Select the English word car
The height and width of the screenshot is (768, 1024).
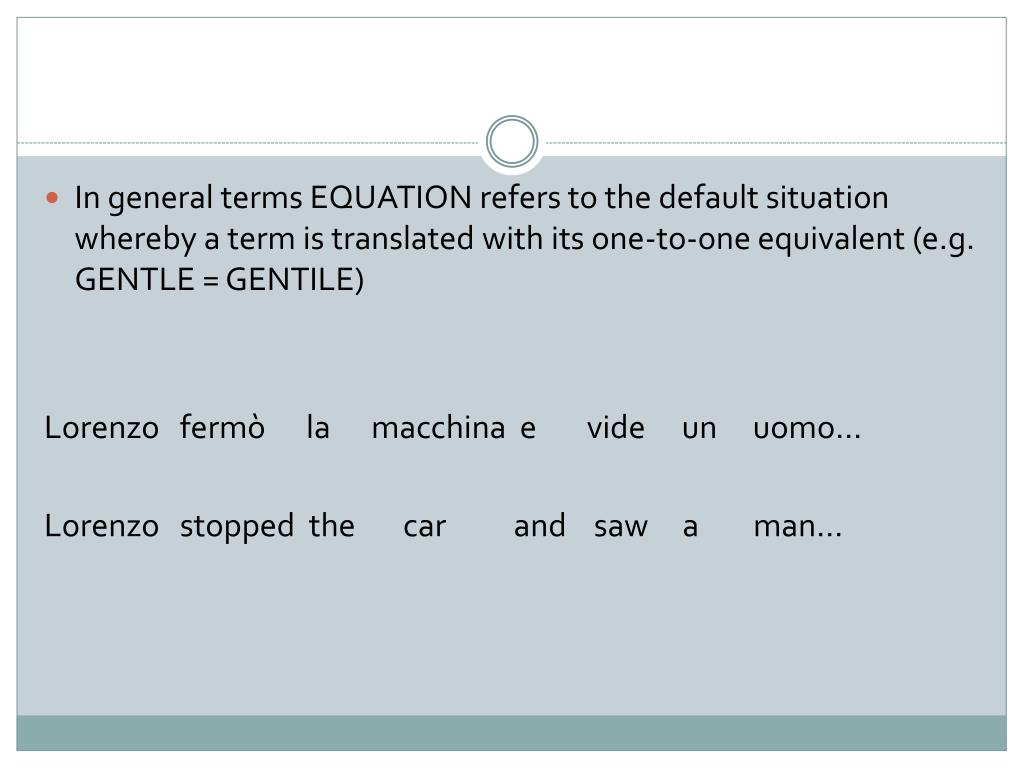424,527
